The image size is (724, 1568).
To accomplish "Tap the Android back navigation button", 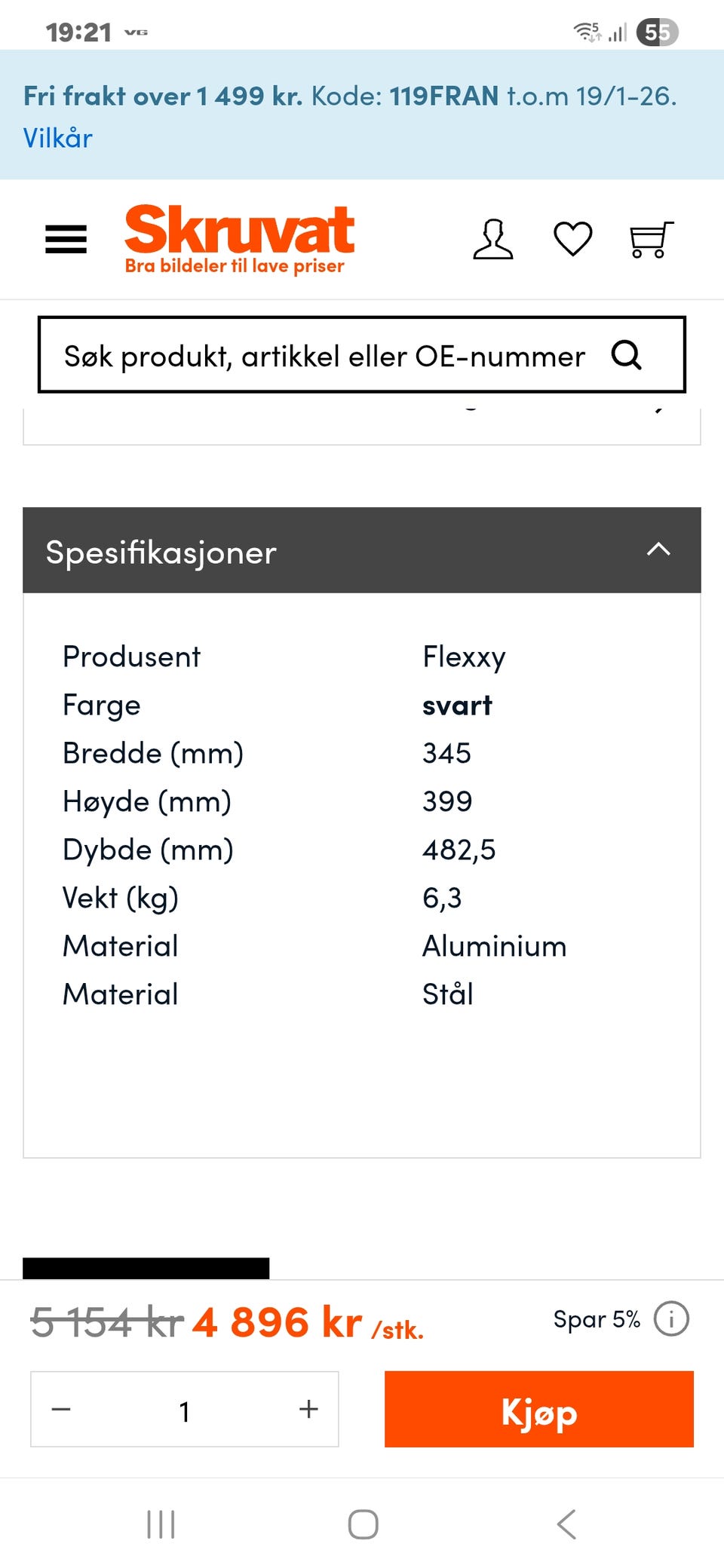I will pos(566,1524).
